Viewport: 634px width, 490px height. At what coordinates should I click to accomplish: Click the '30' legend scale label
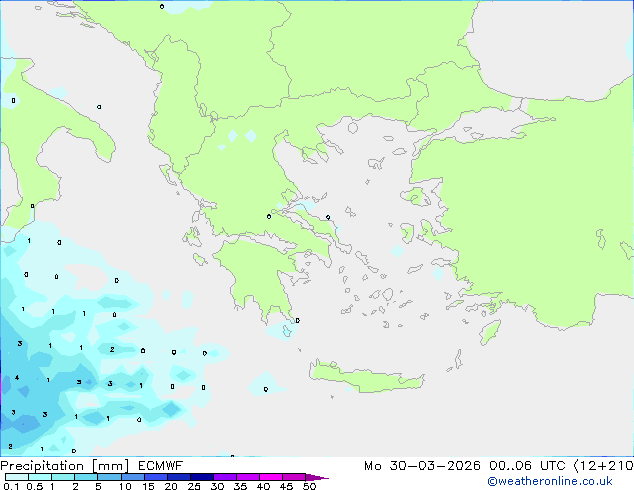coord(217,486)
